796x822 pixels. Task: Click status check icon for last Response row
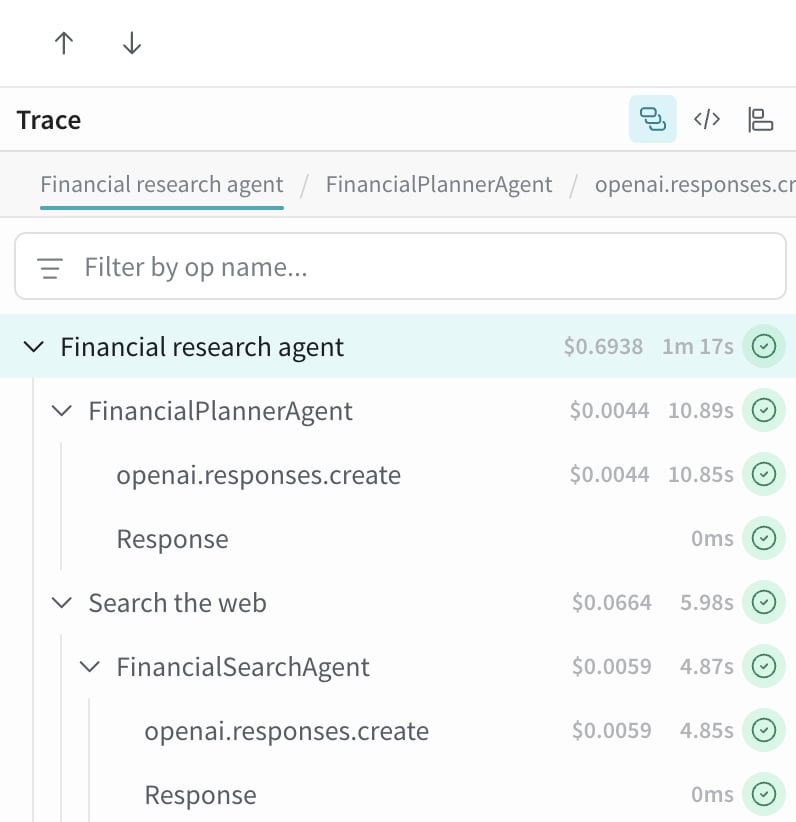coord(763,794)
